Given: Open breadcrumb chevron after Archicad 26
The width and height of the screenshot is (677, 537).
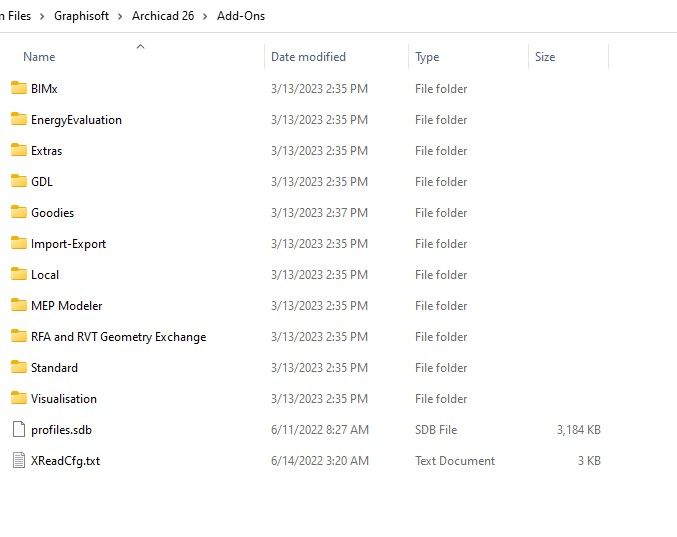Looking at the screenshot, I should click(206, 16).
